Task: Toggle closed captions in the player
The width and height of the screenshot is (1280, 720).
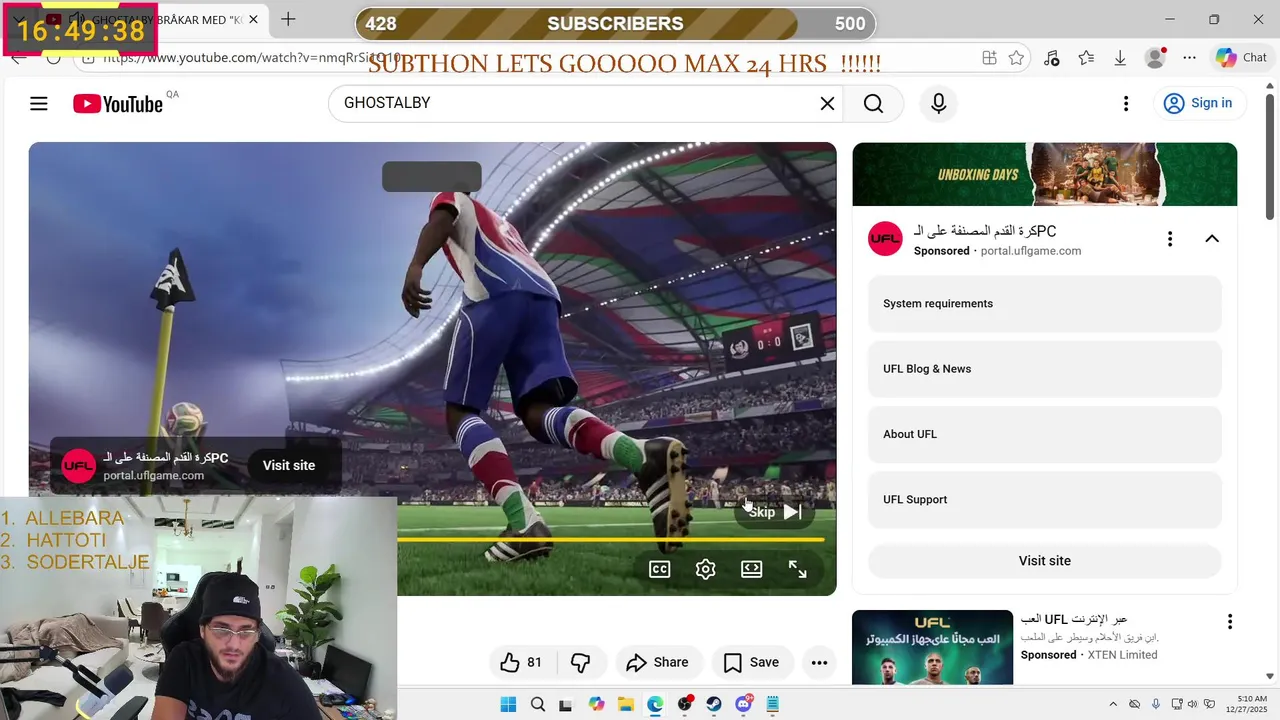Action: (660, 569)
